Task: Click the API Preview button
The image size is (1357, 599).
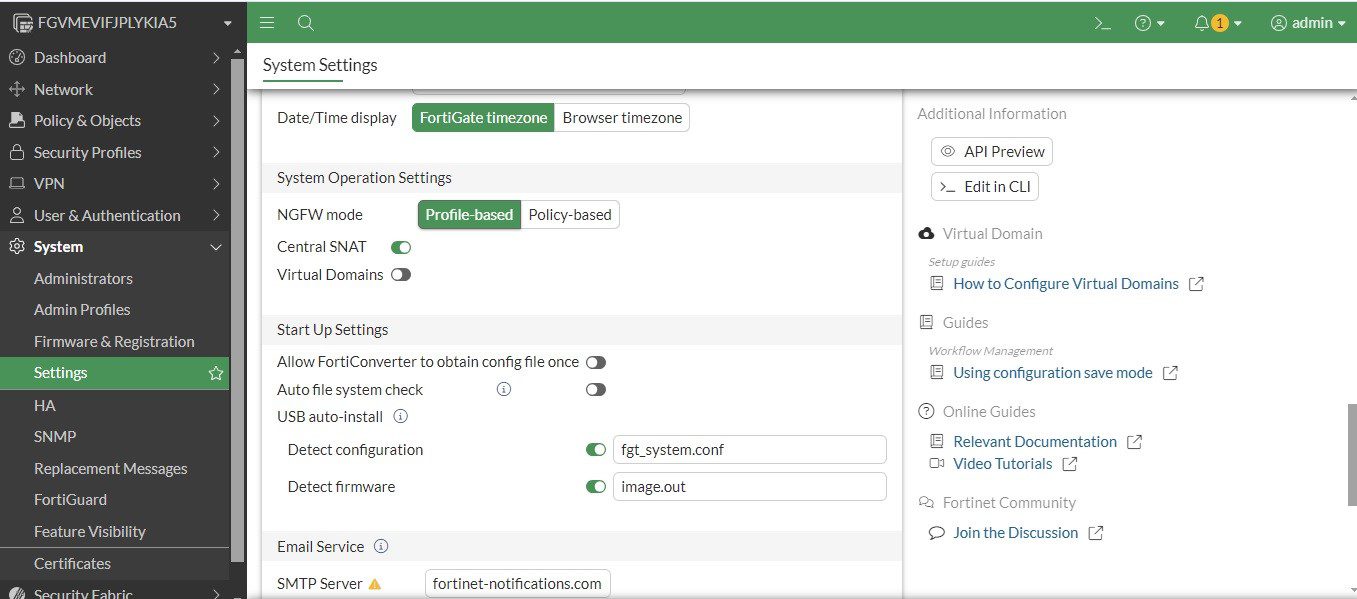Action: point(992,151)
